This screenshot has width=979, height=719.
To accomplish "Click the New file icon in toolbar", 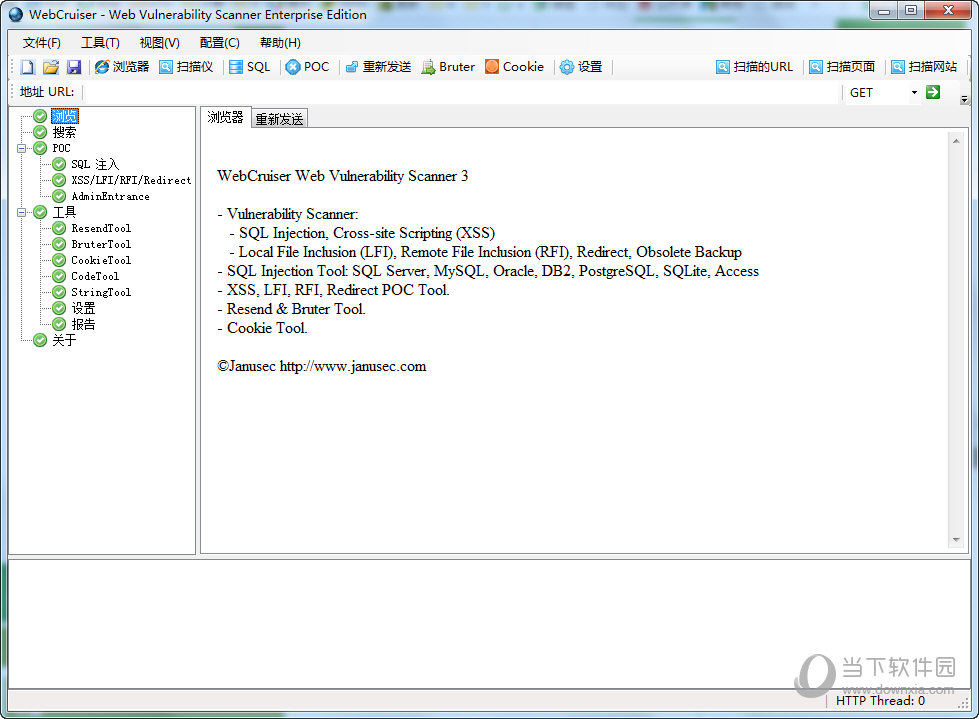I will [x=27, y=67].
